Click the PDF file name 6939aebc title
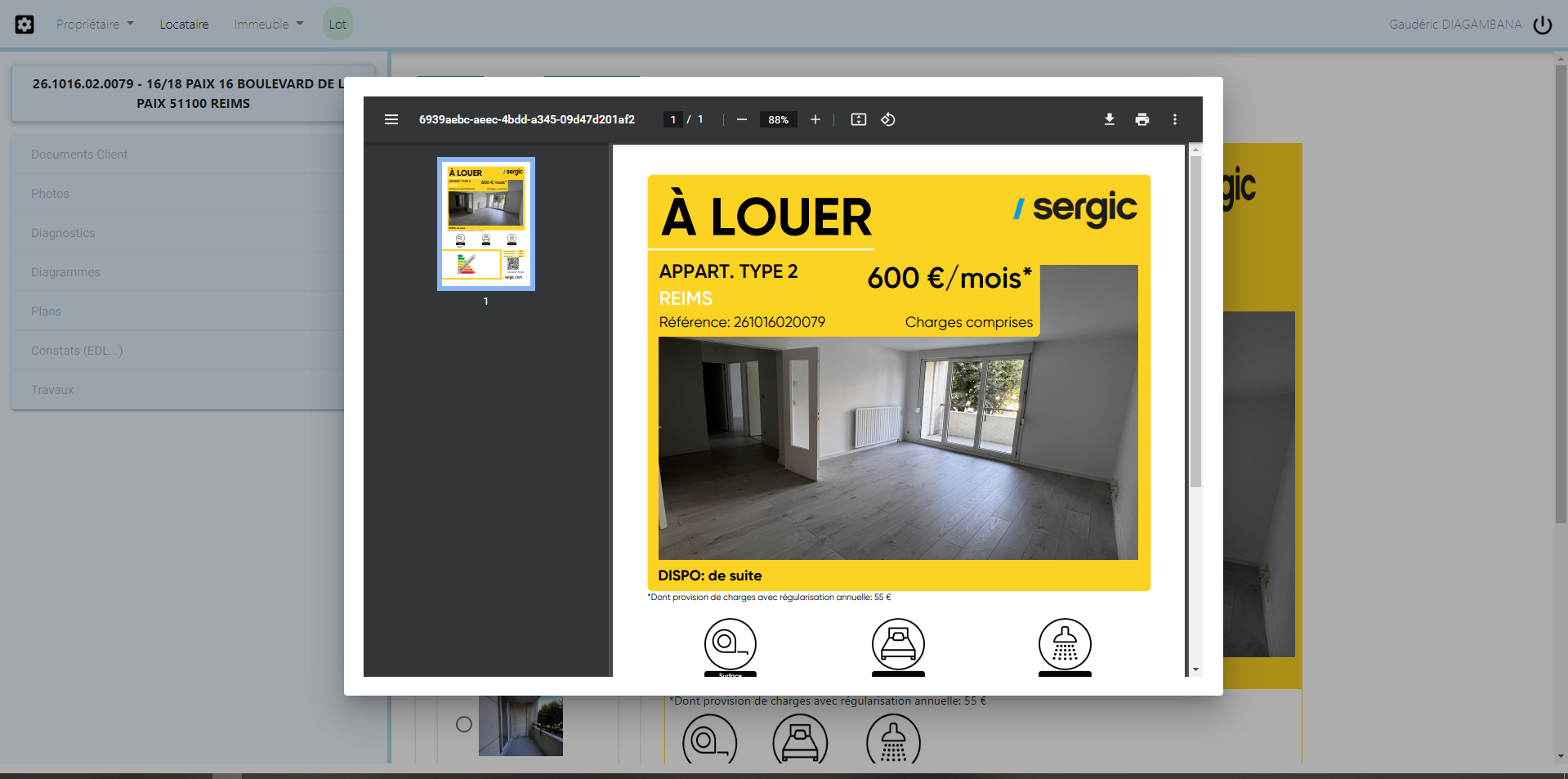This screenshot has width=1568, height=779. coord(527,119)
